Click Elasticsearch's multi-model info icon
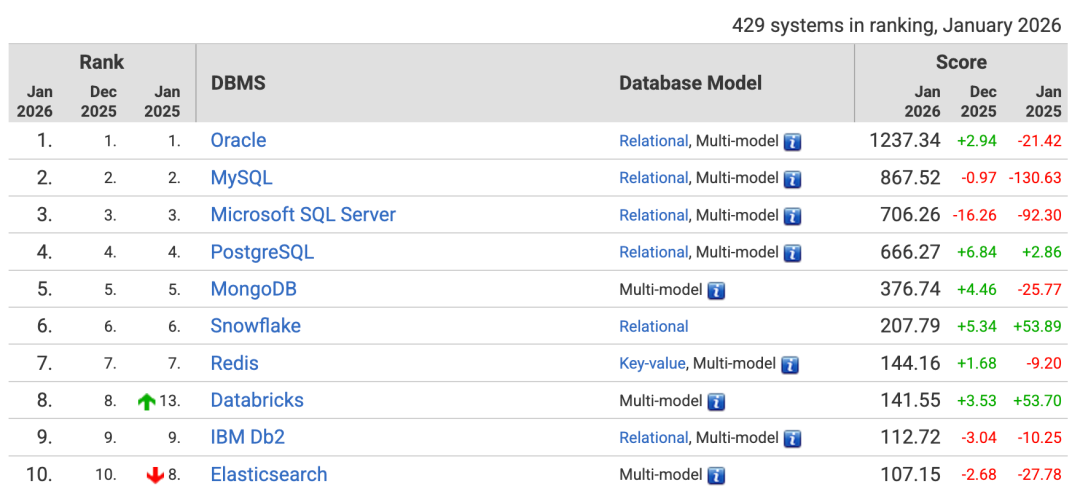This screenshot has width=1080, height=494. (716, 475)
